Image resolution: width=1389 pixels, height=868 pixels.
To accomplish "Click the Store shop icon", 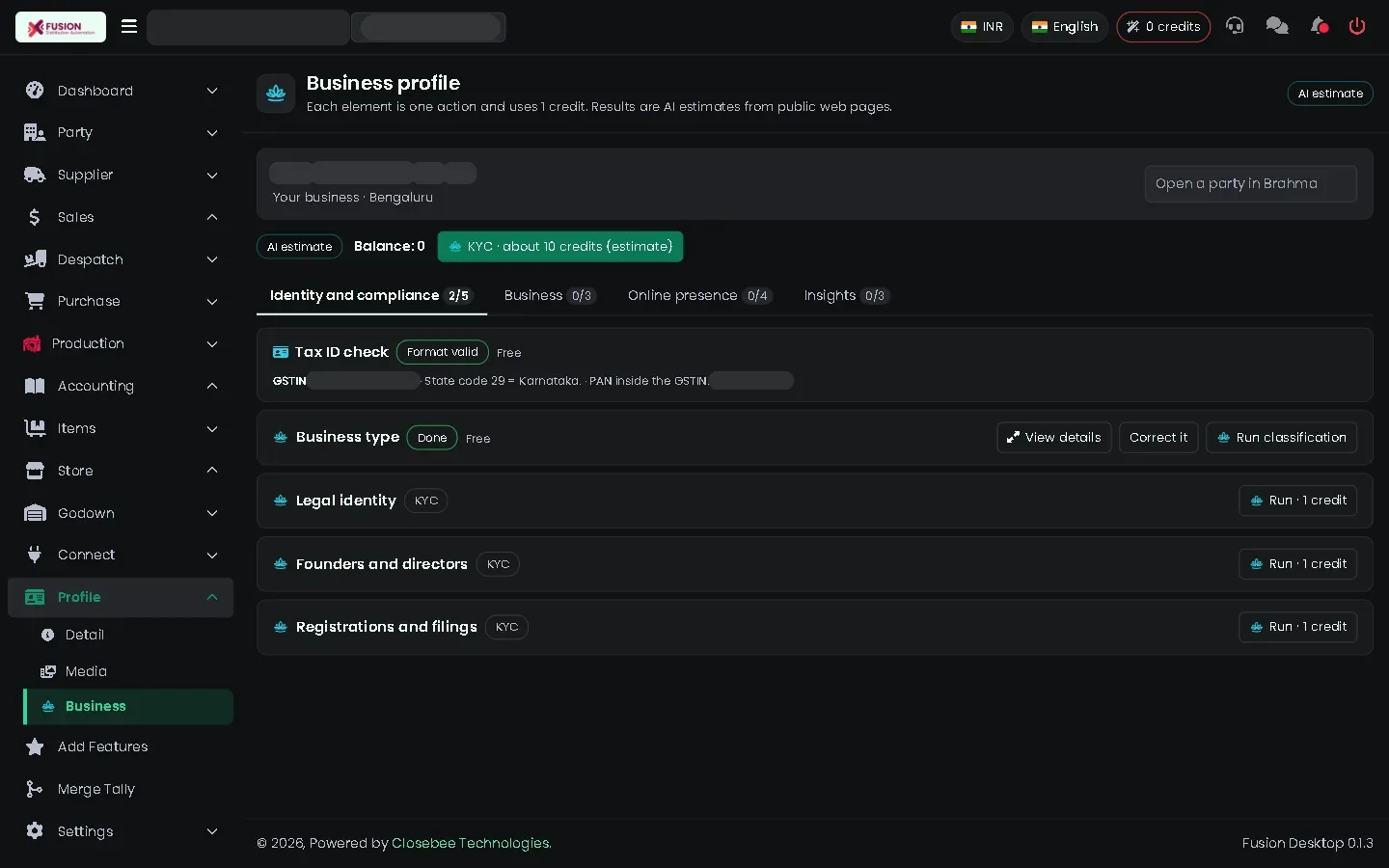I will click(35, 471).
